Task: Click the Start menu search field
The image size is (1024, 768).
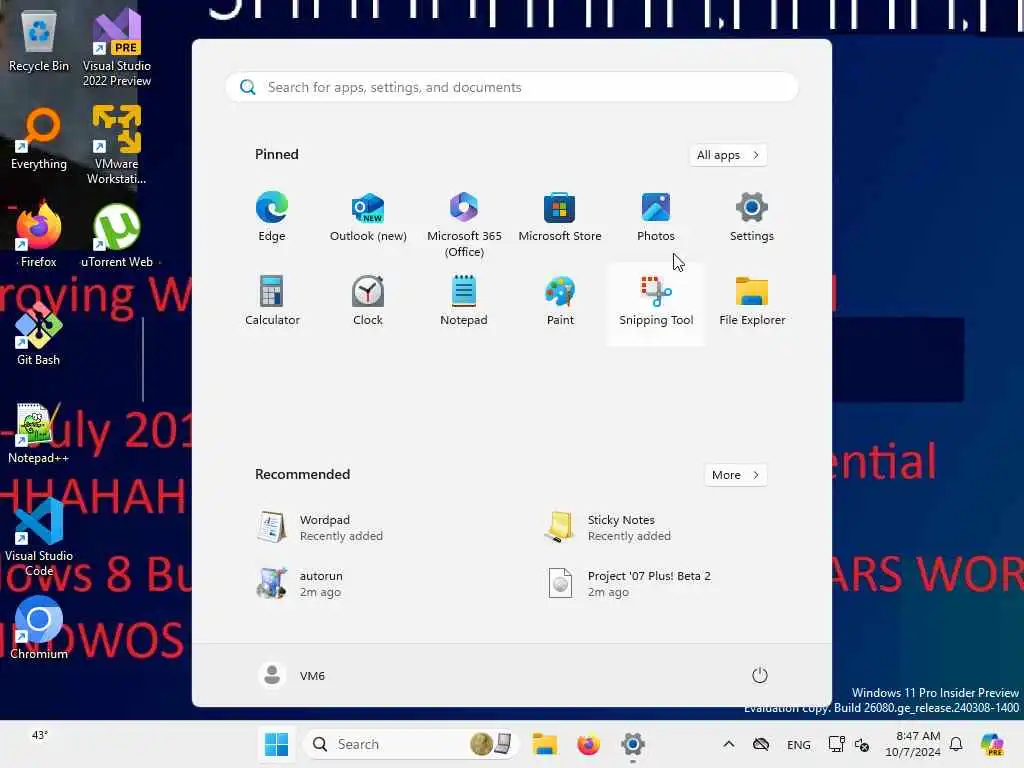Action: 511,87
